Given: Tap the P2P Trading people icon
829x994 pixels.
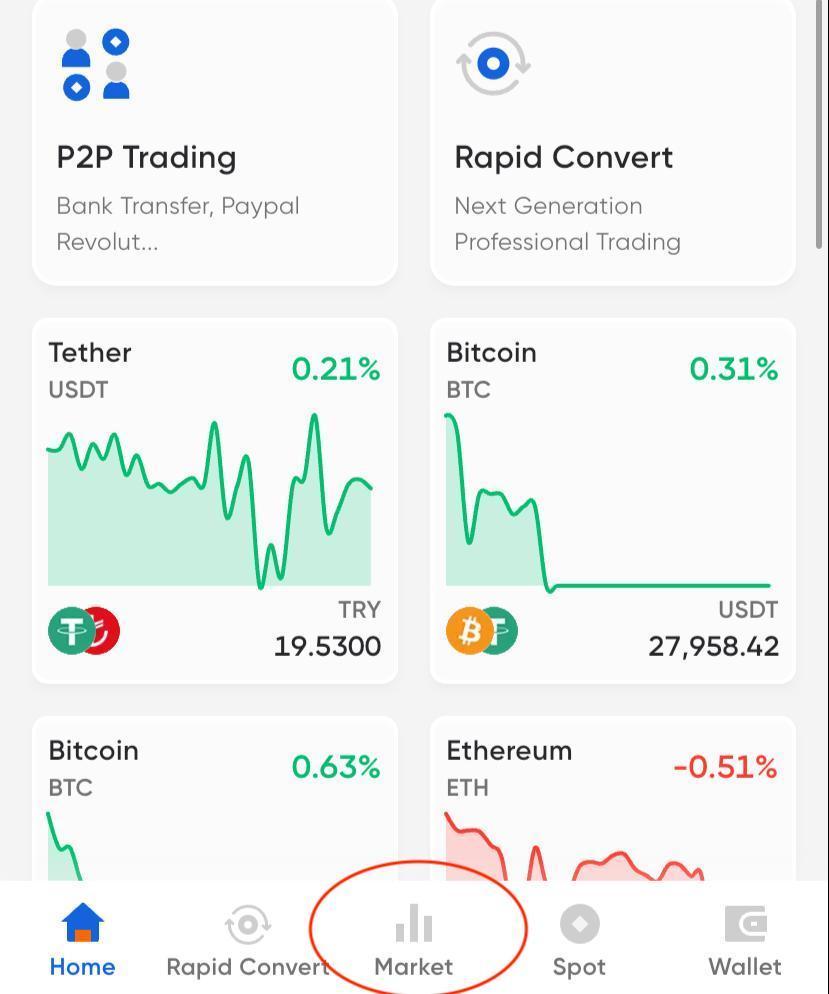Looking at the screenshot, I should pos(96,65).
